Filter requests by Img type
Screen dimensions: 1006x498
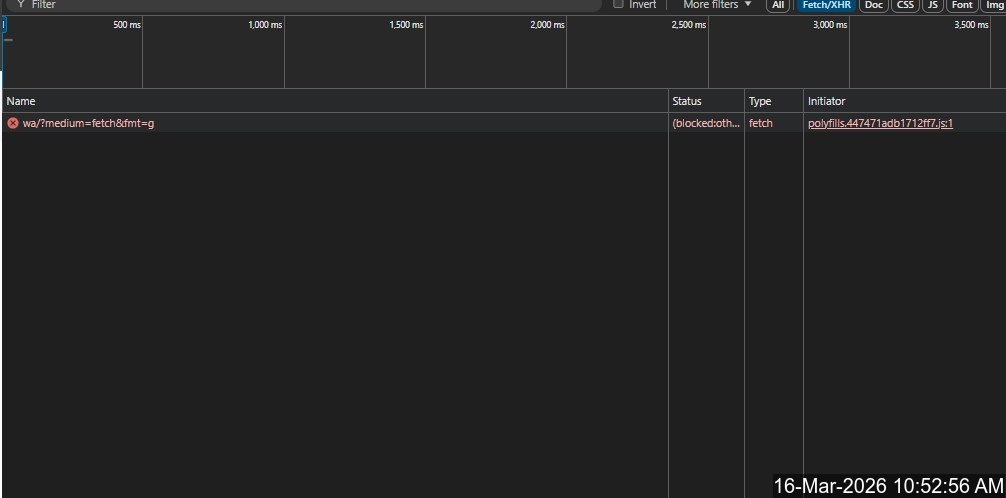[x=994, y=5]
